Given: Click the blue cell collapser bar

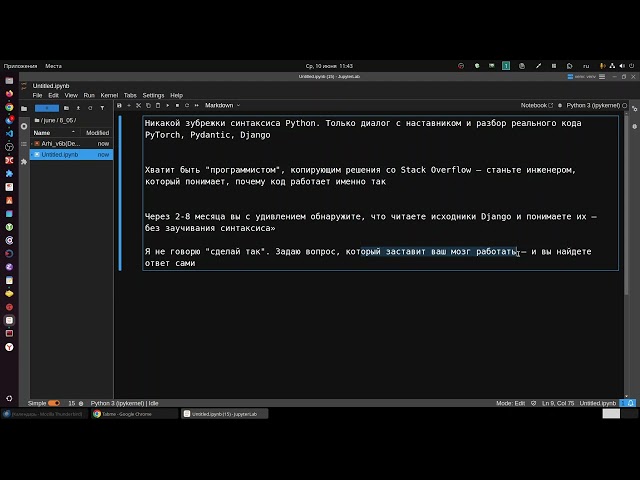Looking at the screenshot, I should [x=120, y=193].
